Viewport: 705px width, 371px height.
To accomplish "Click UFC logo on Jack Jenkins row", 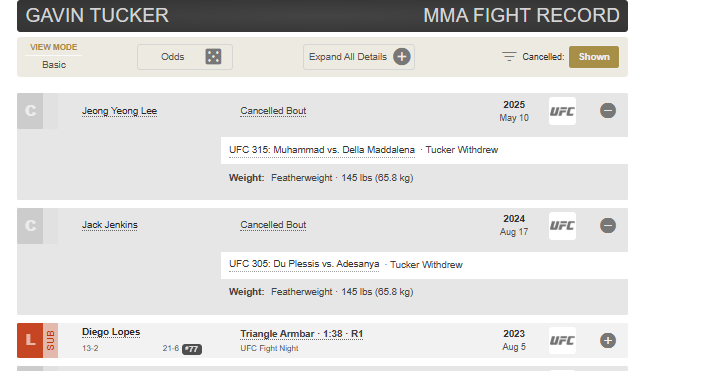I will [562, 226].
